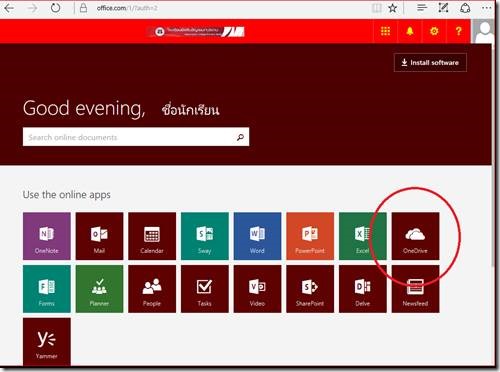The height and width of the screenshot is (372, 500).
Task: Show notifications bell
Action: point(410,31)
